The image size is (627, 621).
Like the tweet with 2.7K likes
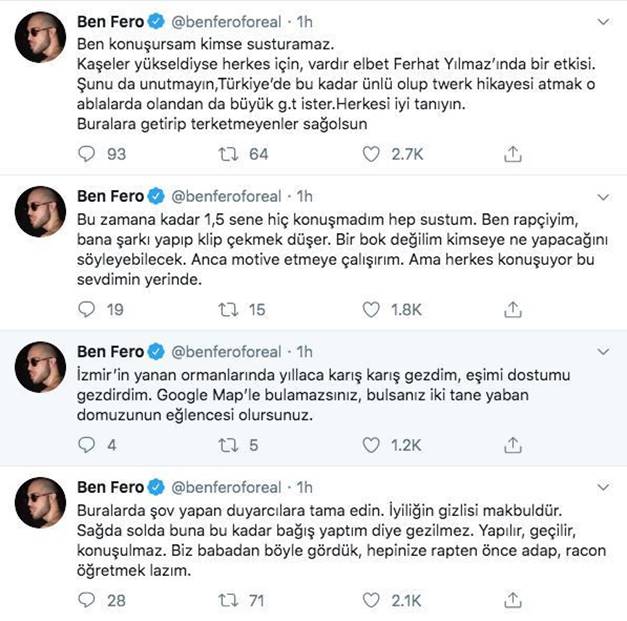tap(371, 154)
